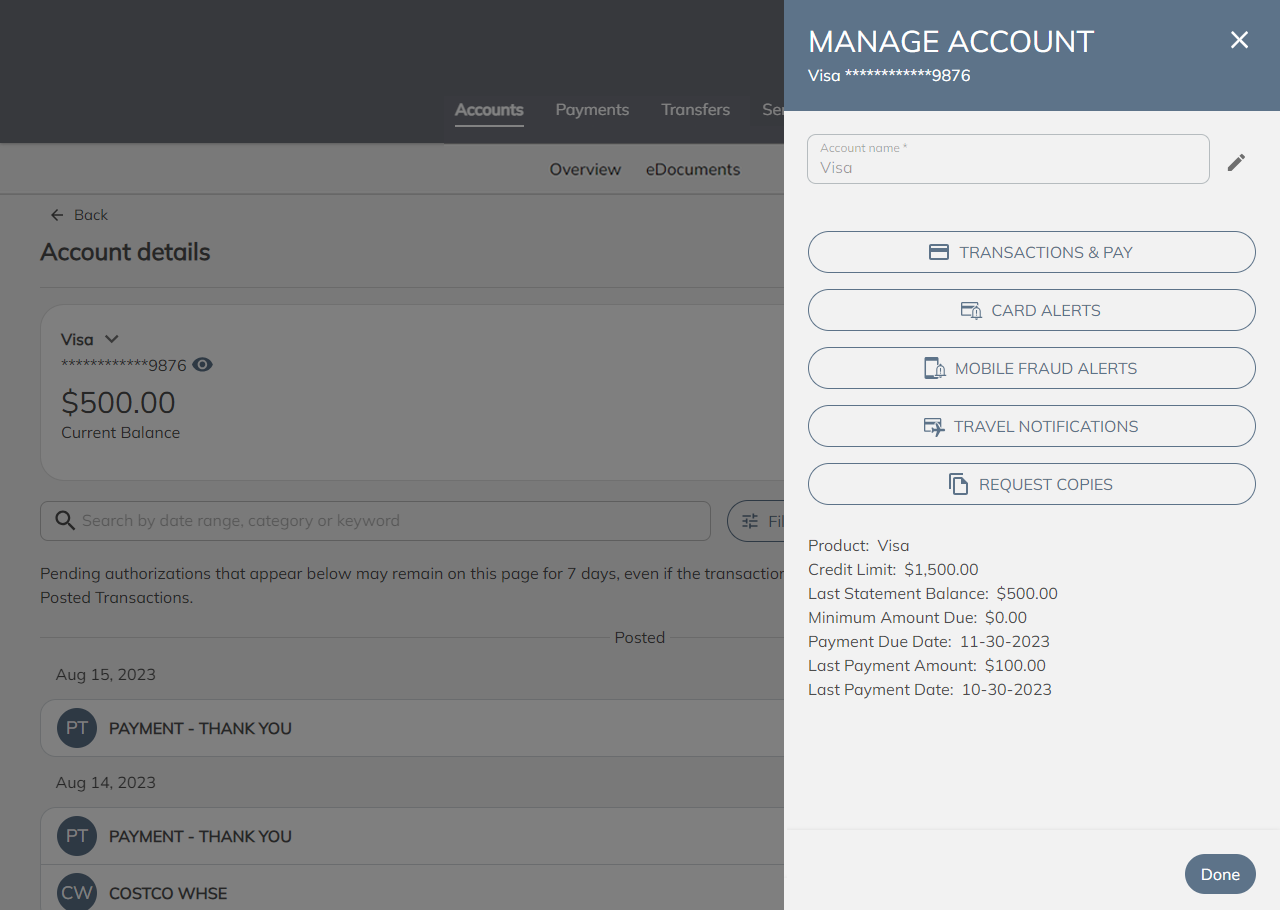Click the search magnifier icon
This screenshot has width=1280, height=910.
[65, 521]
